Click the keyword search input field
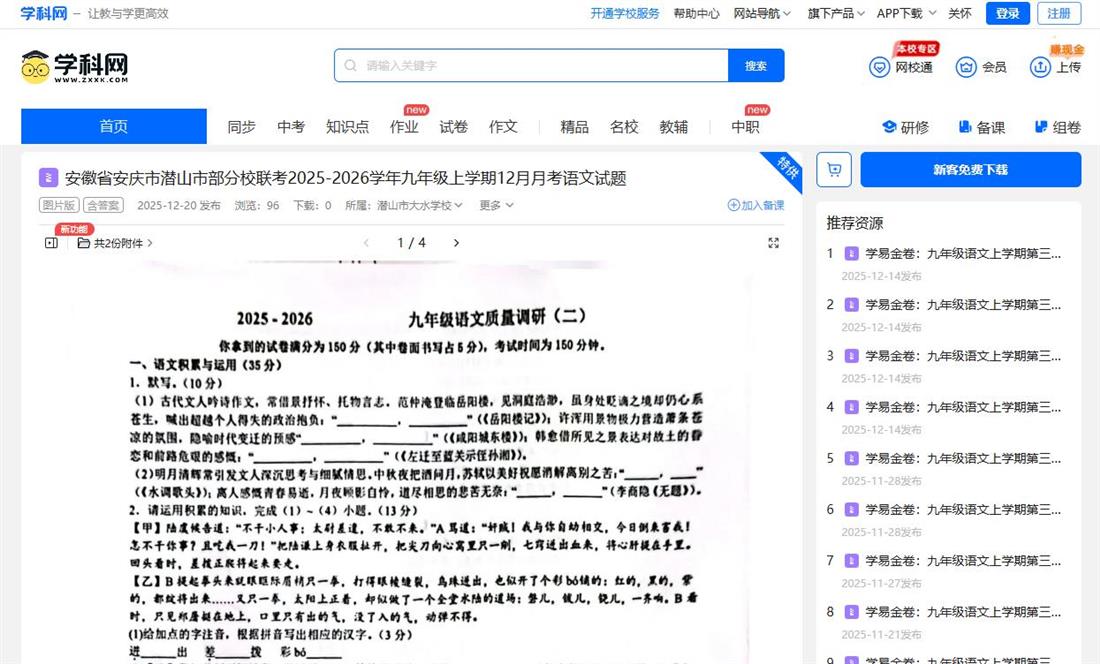This screenshot has height=664, width=1100. pyautogui.click(x=540, y=66)
